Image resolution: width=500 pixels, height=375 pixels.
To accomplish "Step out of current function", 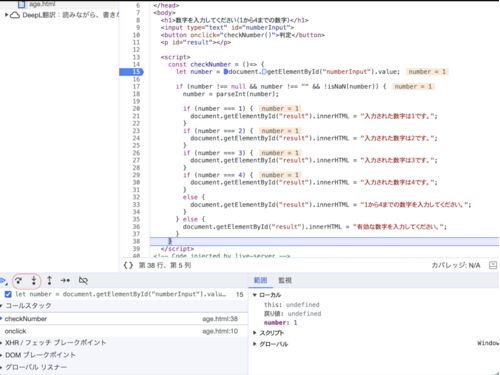I will pos(49,281).
